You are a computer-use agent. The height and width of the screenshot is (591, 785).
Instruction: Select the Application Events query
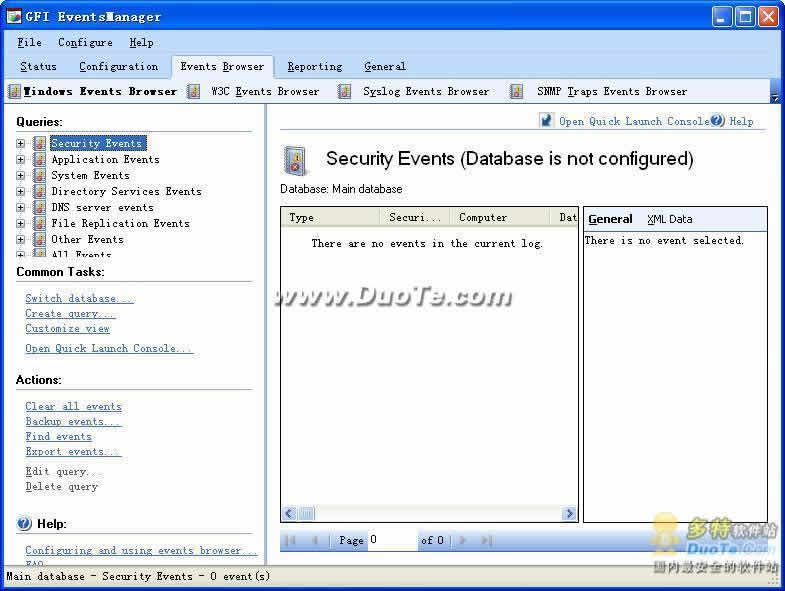coord(106,159)
